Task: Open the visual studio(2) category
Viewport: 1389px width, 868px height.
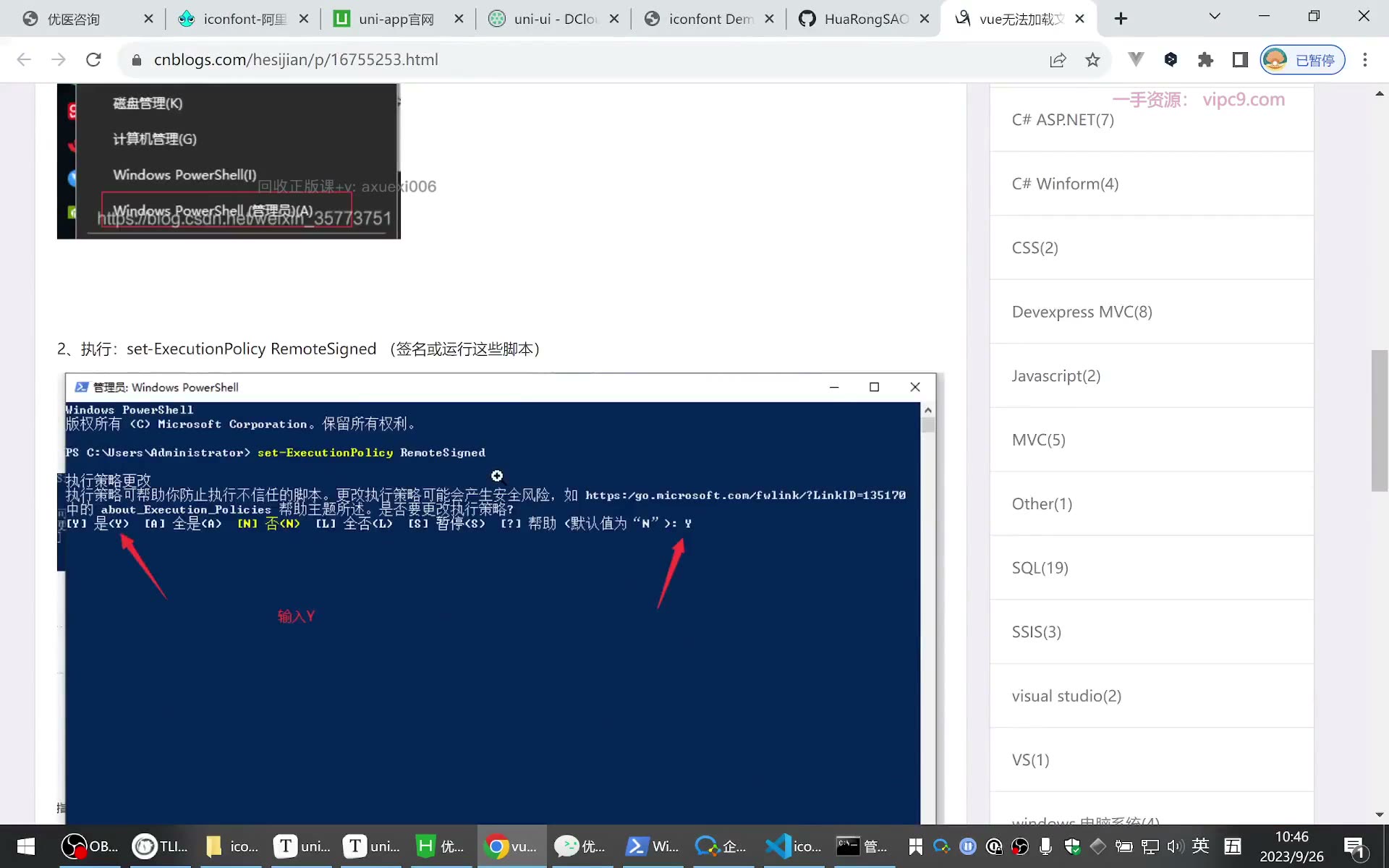Action: [x=1066, y=696]
